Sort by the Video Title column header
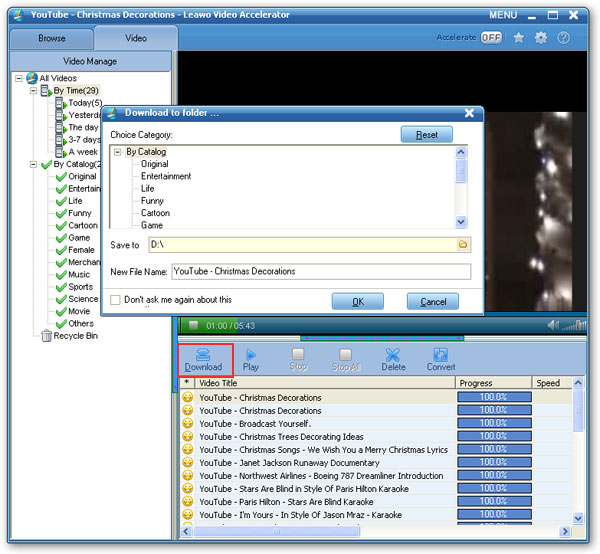The image size is (600, 554). coord(325,383)
